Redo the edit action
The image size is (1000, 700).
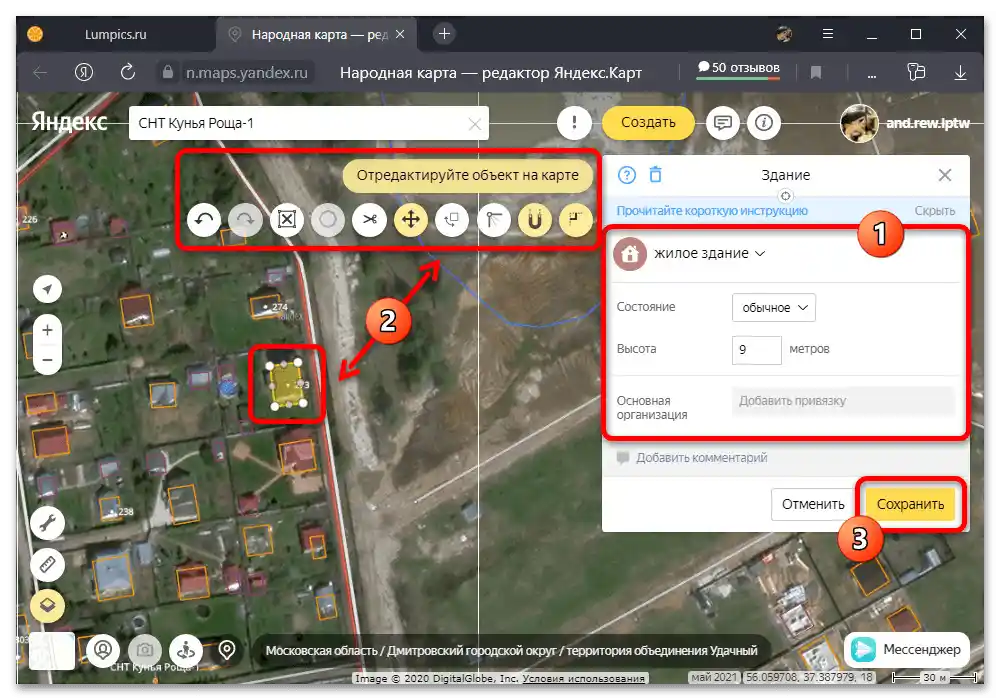(245, 220)
